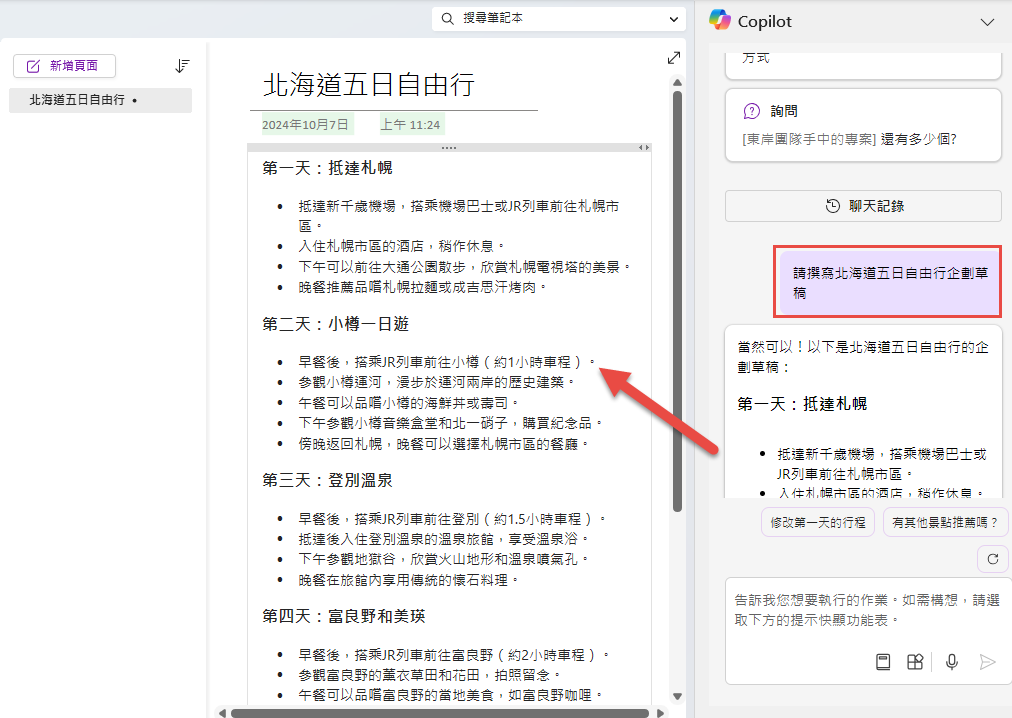
Task: Click the line 入住札幌市區的酒店，稍作休息 in the note
Action: pyautogui.click(x=401, y=246)
